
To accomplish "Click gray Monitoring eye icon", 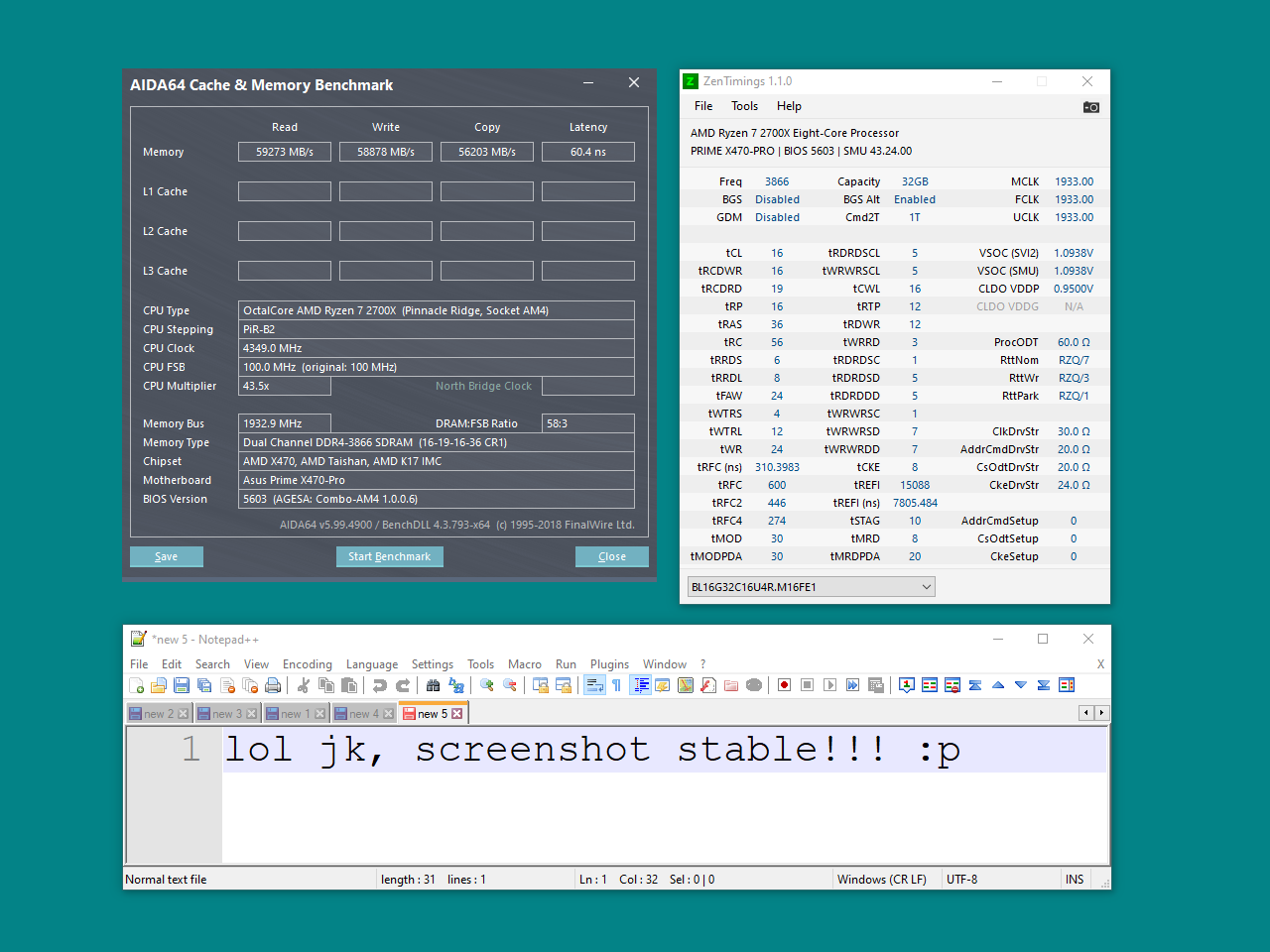I will (x=754, y=685).
